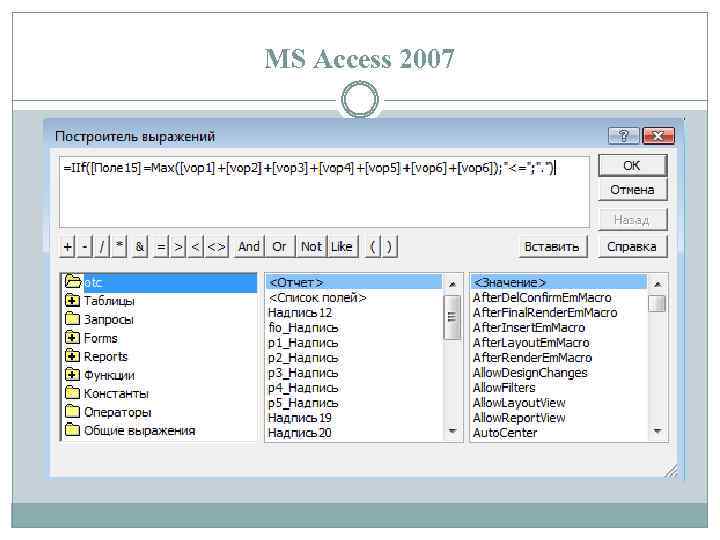Insert the greater-than operator
The width and height of the screenshot is (720, 540).
(x=178, y=247)
